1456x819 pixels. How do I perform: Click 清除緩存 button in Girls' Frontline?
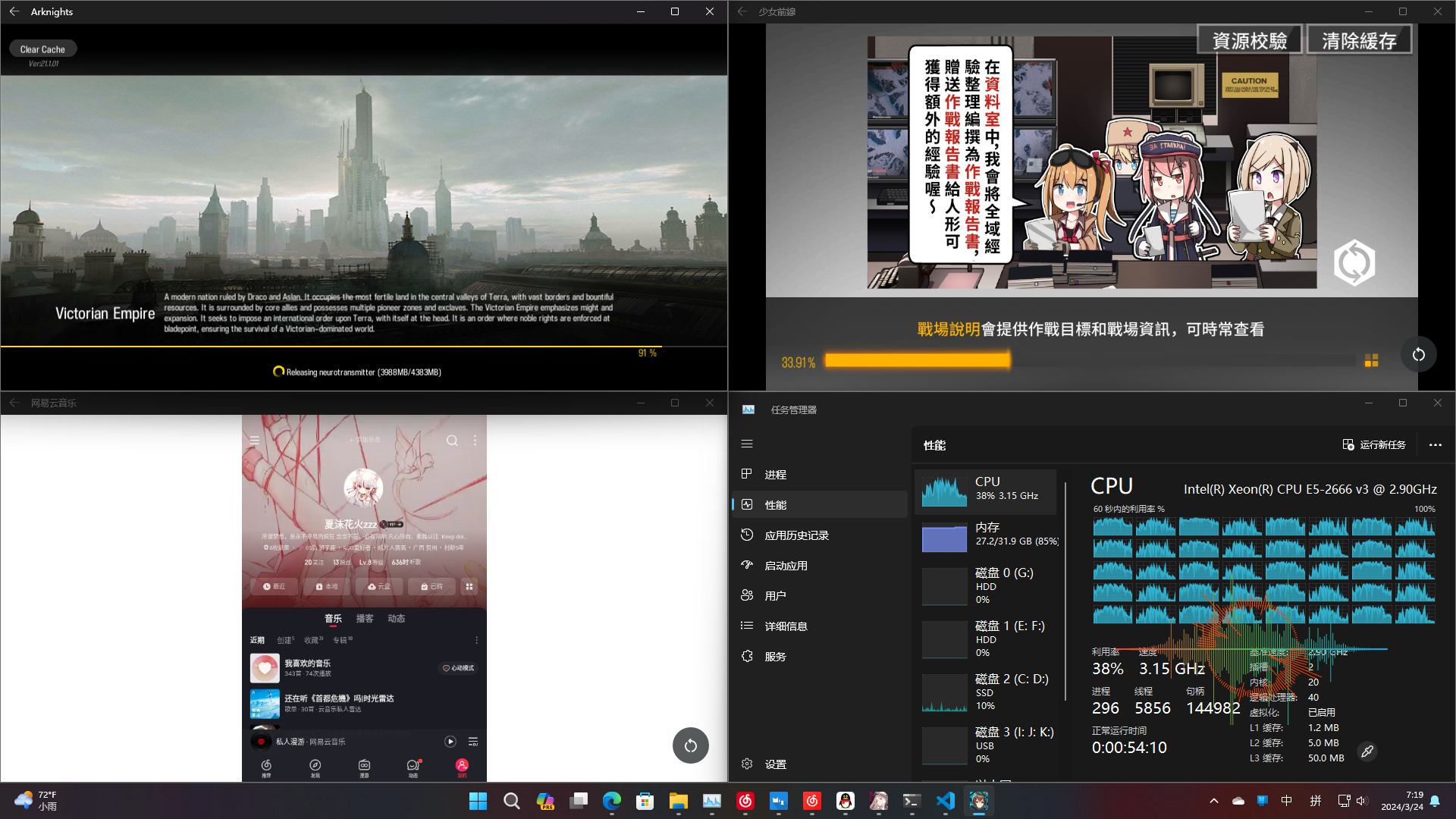1359,40
